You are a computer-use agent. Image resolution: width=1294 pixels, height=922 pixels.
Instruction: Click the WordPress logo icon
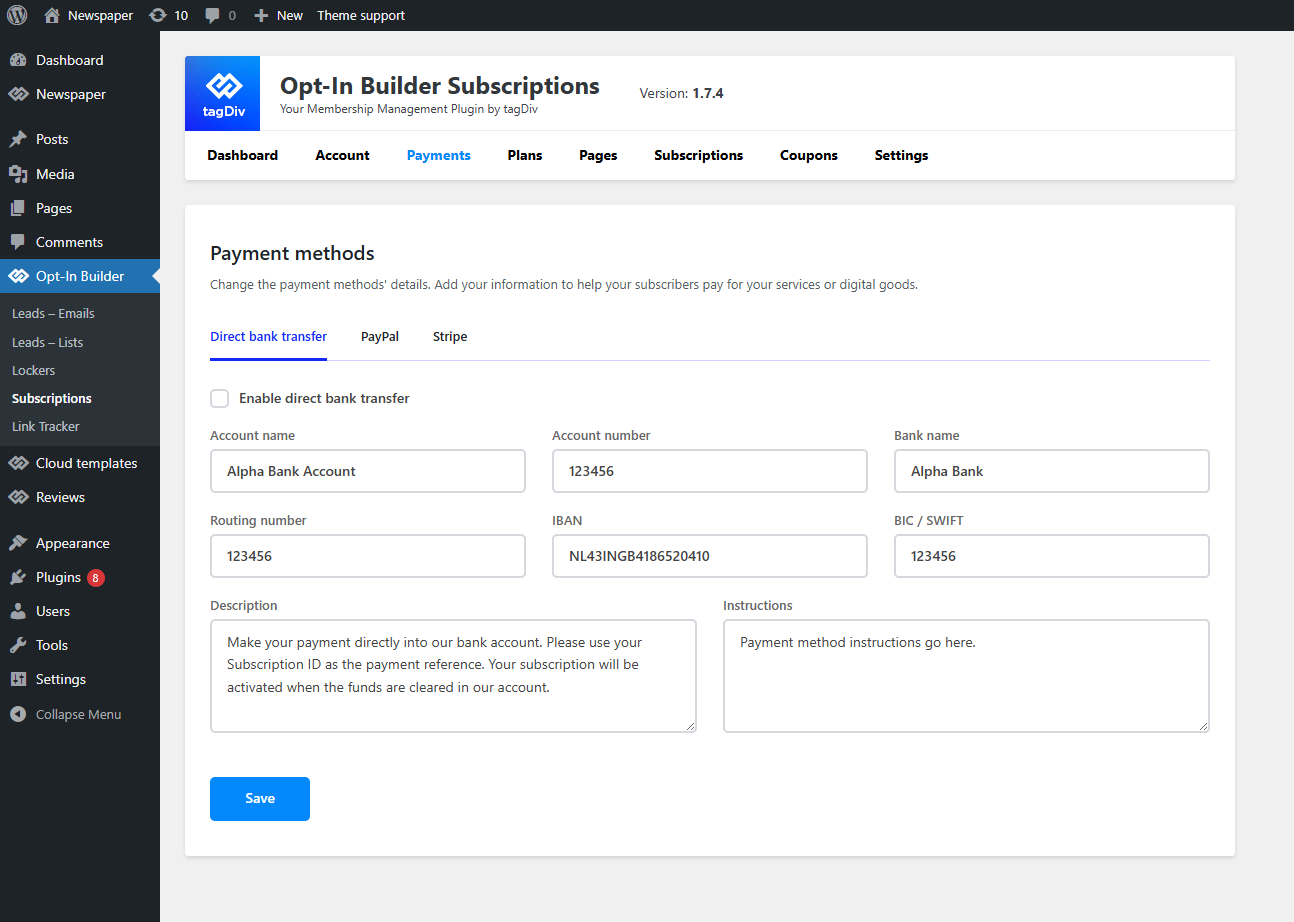17,15
